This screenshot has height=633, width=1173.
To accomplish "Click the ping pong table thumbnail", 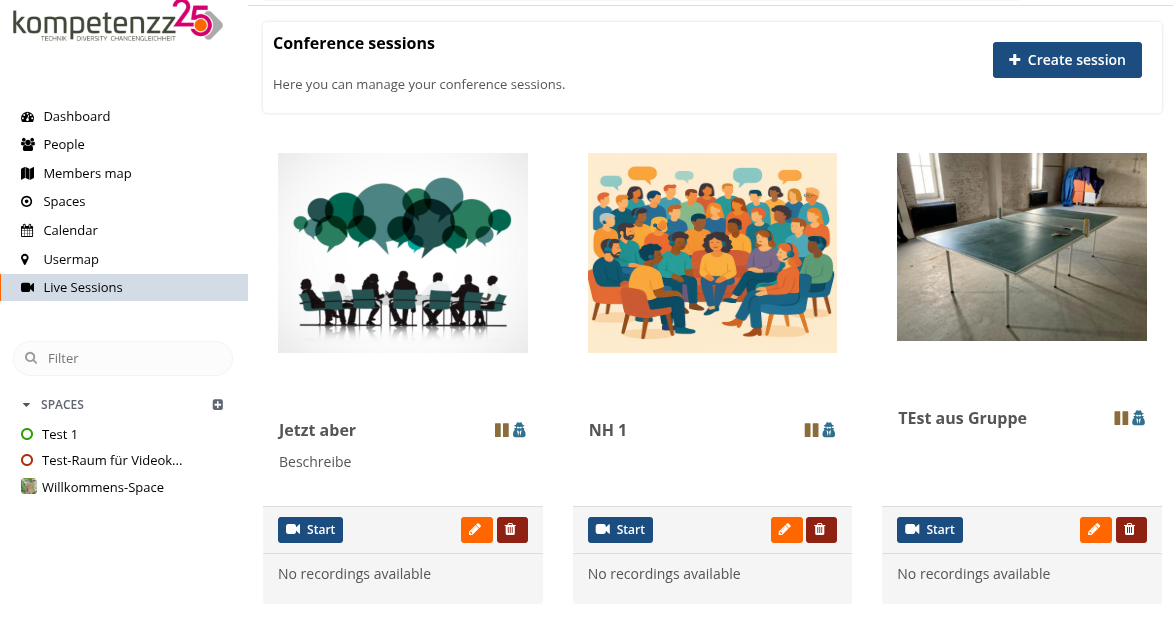I will coord(1021,247).
